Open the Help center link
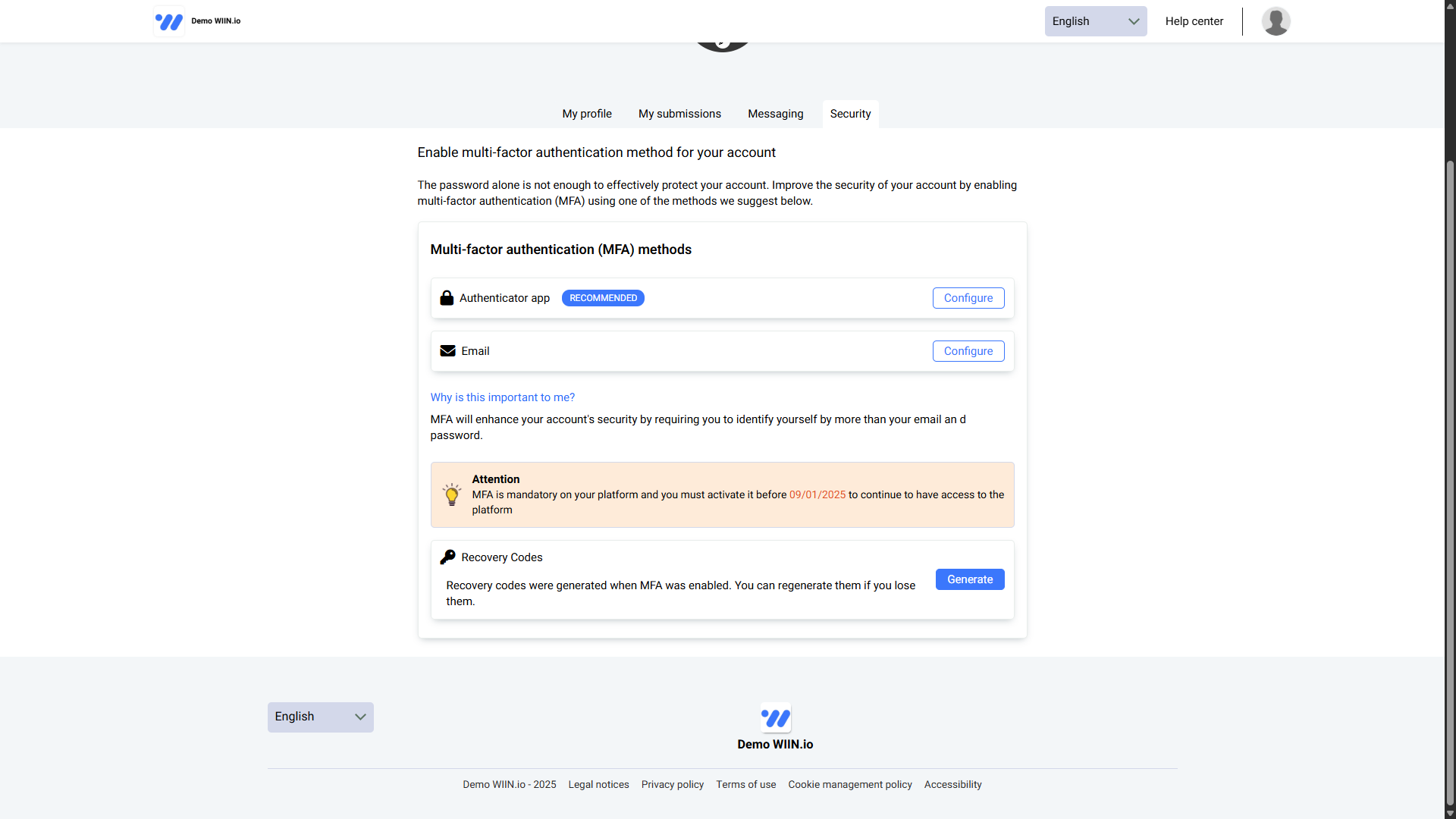Viewport: 1456px width, 819px height. point(1194,21)
